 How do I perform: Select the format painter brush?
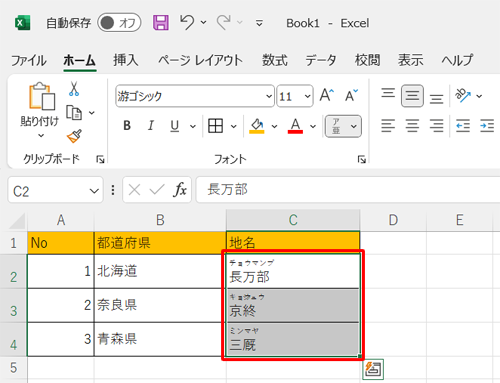point(74,136)
